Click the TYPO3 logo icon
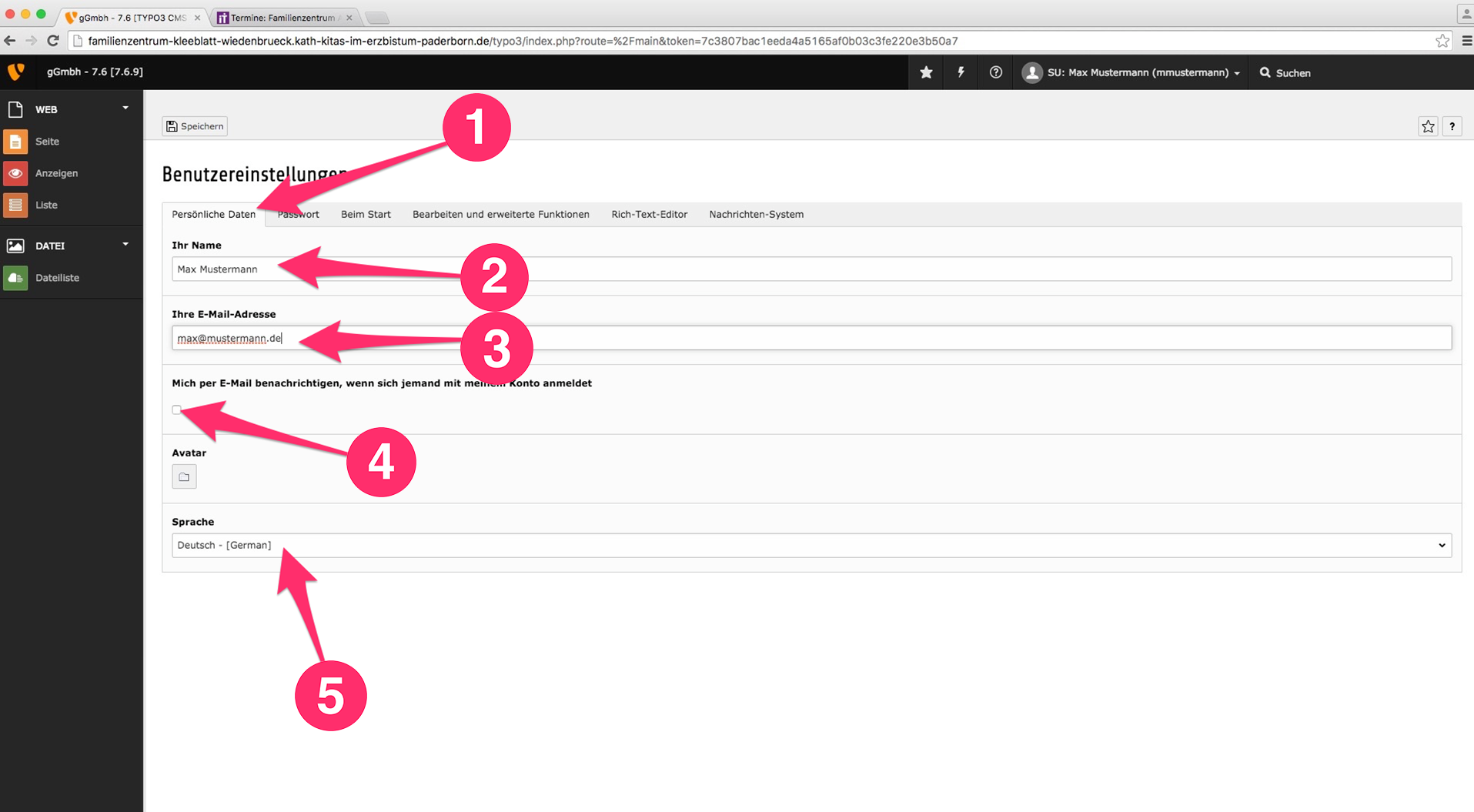Viewport: 1474px width, 812px height. pyautogui.click(x=15, y=72)
